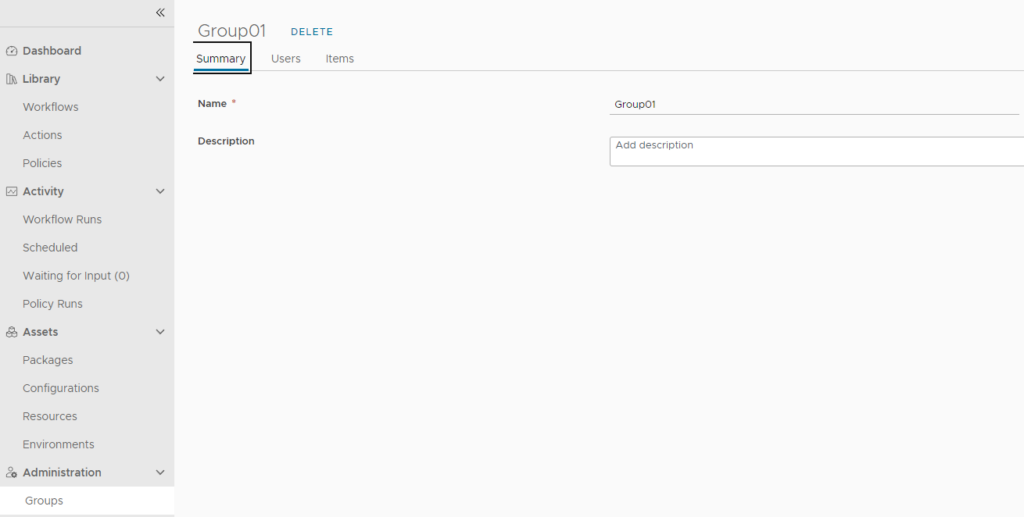The width and height of the screenshot is (1024, 517).
Task: Open Policy Runs in the sidebar
Action: pyautogui.click(x=52, y=304)
